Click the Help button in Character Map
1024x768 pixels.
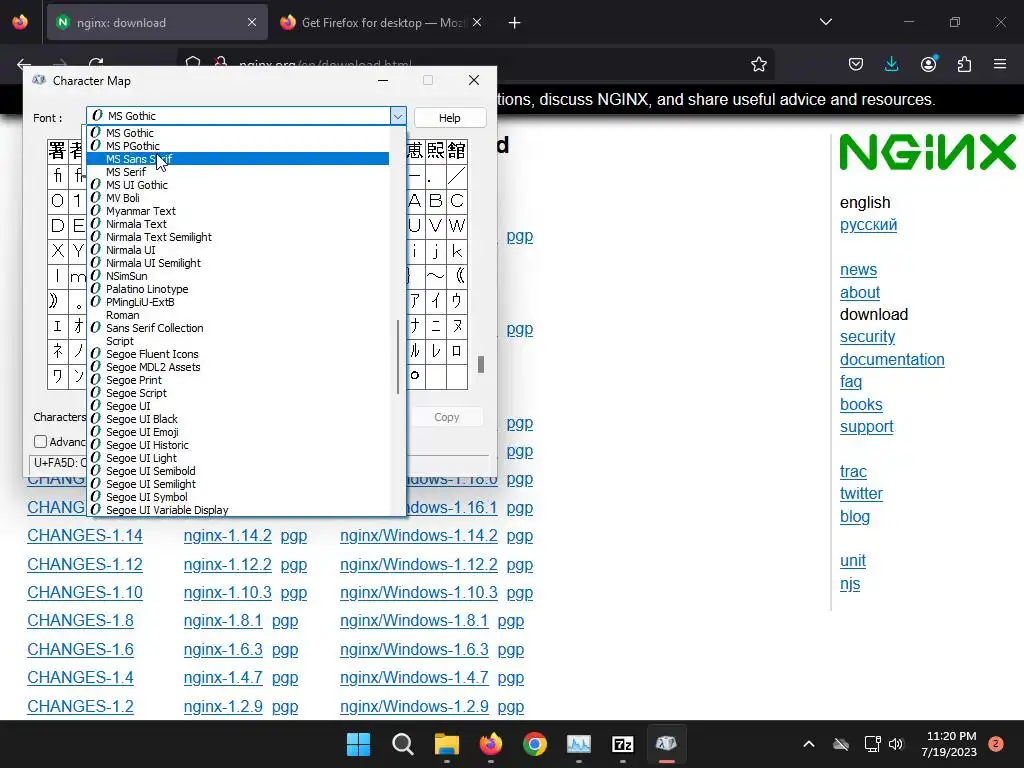(449, 118)
